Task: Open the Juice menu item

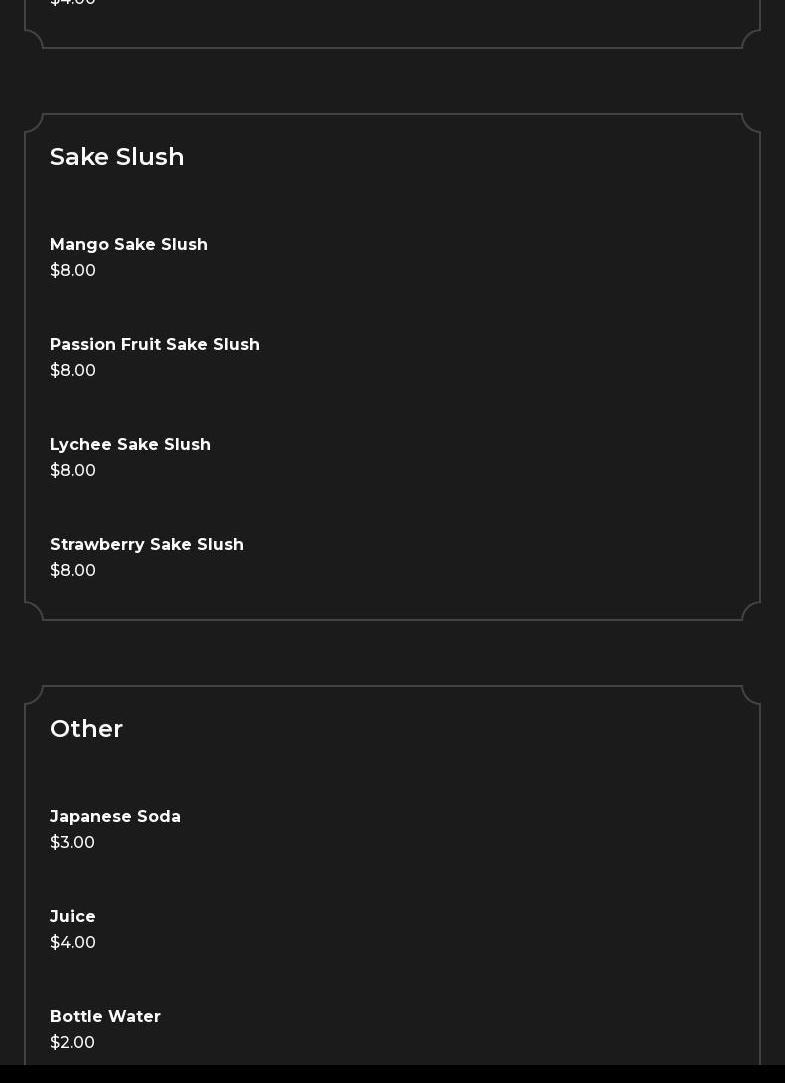Action: (72, 917)
